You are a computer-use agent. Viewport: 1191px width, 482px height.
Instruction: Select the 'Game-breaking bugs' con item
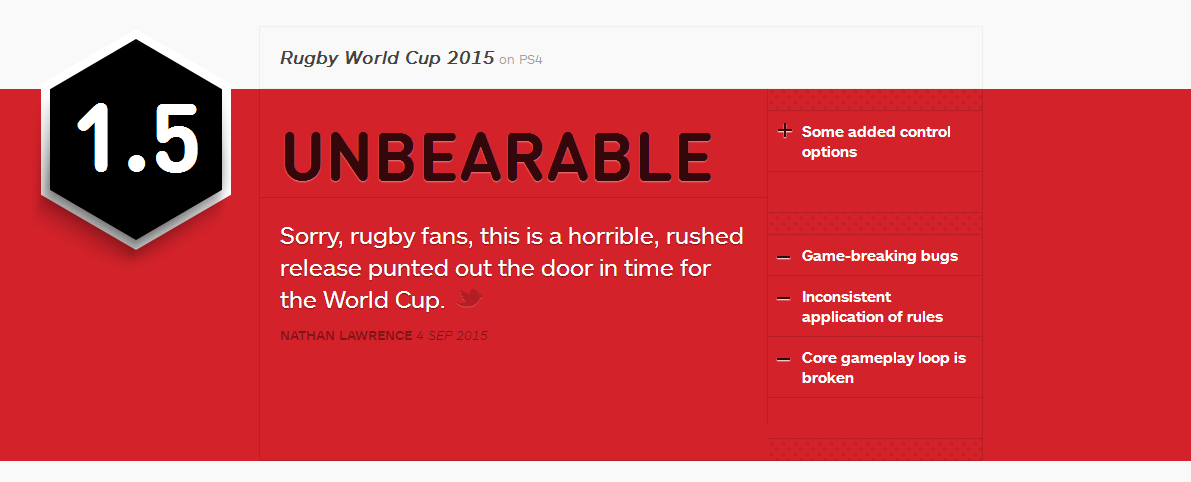880,256
